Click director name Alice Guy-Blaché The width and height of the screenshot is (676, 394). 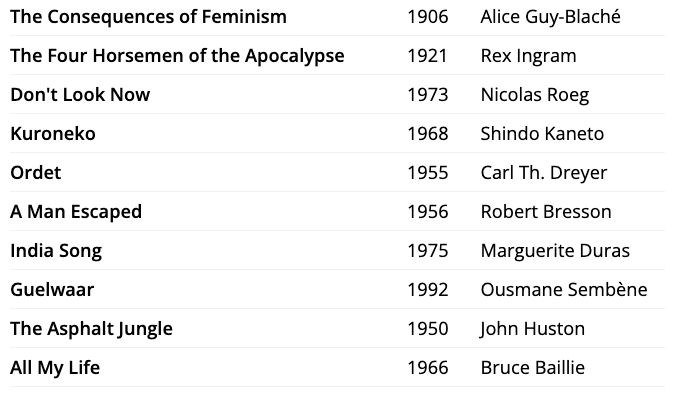click(x=551, y=17)
